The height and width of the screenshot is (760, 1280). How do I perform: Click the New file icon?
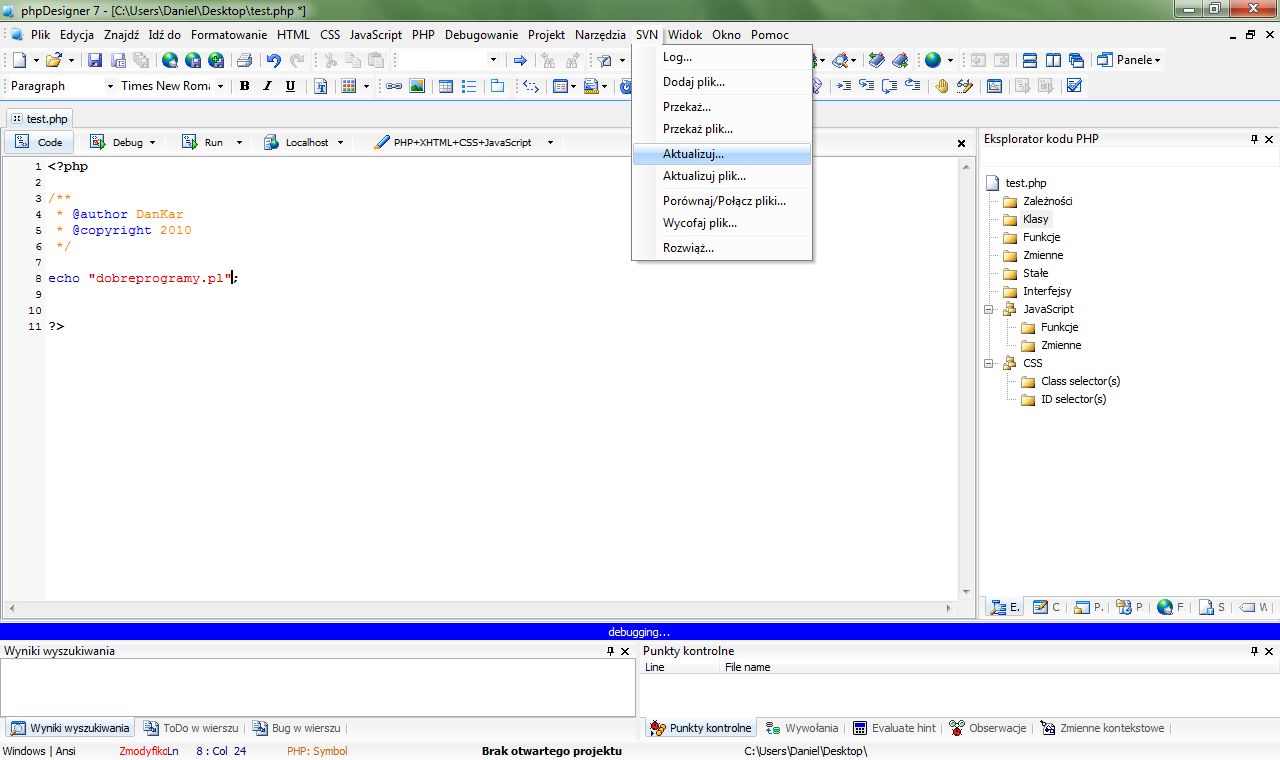[19, 60]
